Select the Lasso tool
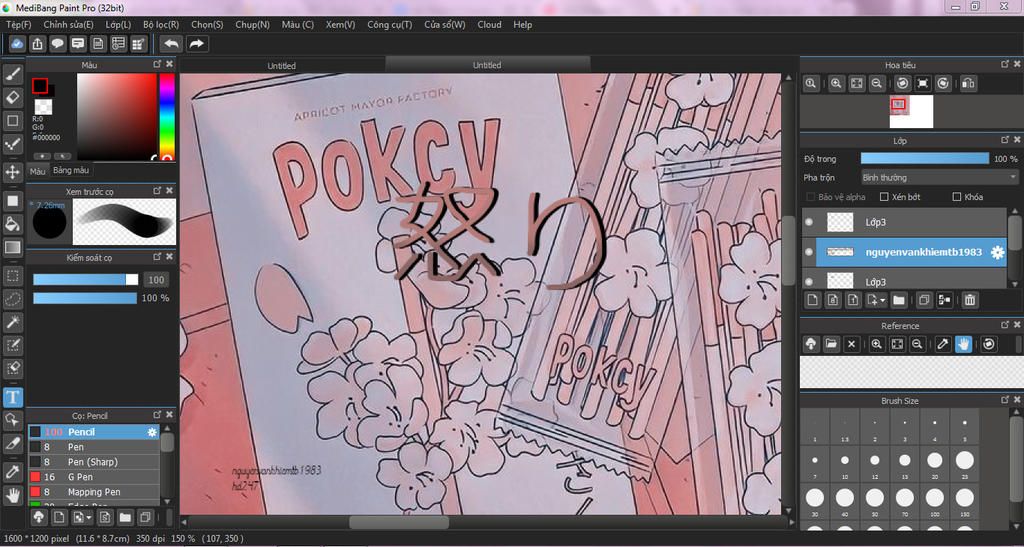This screenshot has width=1024, height=547. pos(12,299)
